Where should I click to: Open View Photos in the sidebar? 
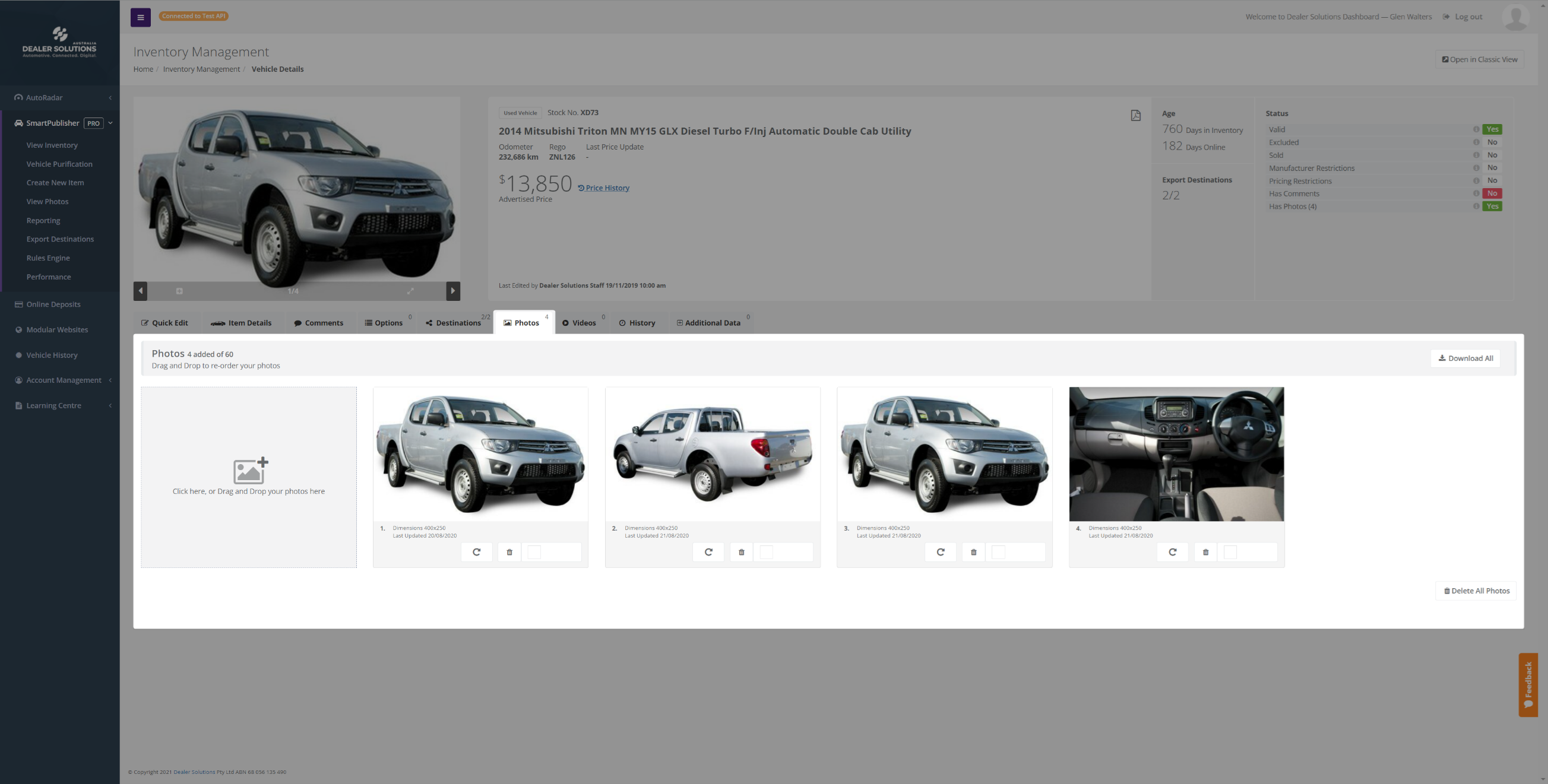48,201
